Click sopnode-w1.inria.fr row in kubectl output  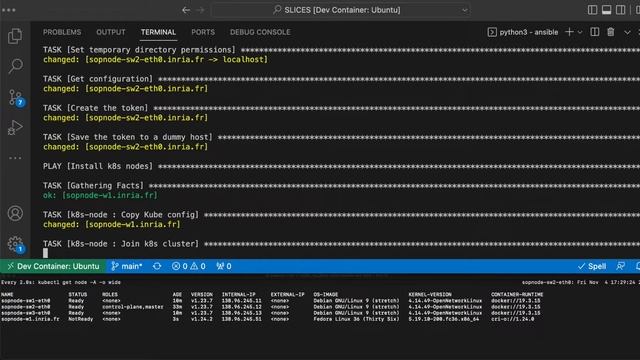[x=268, y=319]
